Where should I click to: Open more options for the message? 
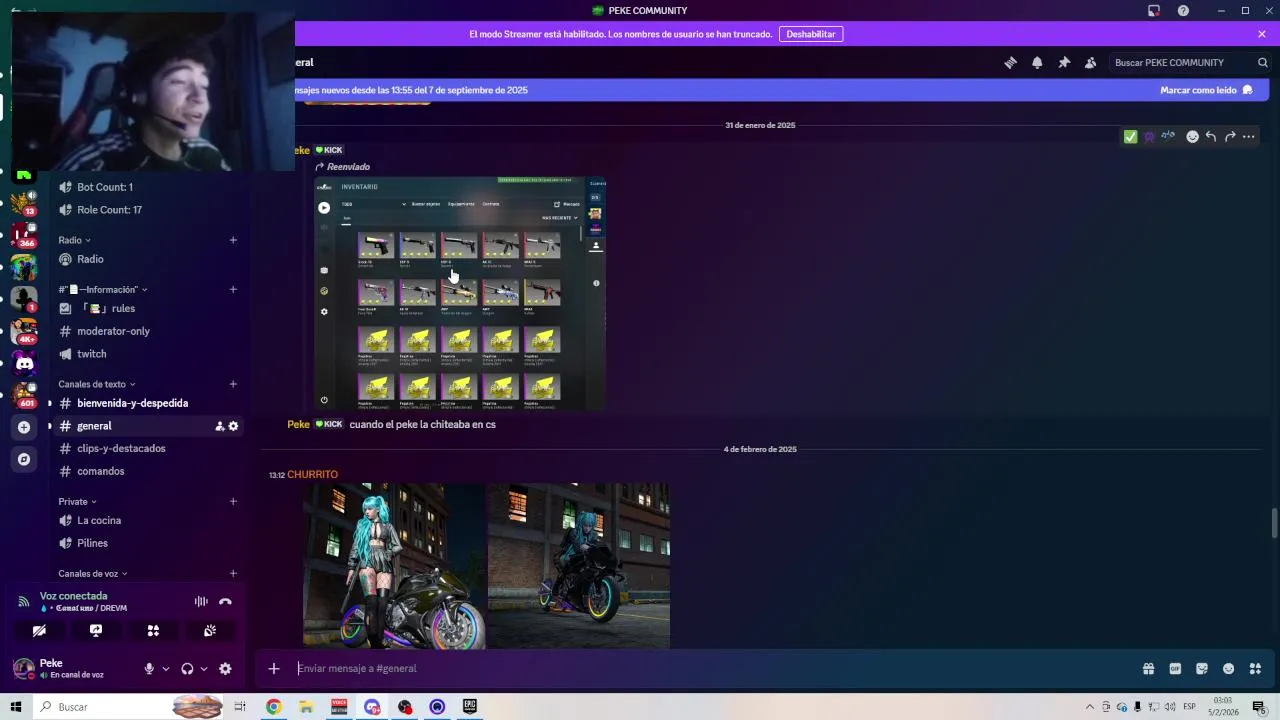pyautogui.click(x=1249, y=137)
